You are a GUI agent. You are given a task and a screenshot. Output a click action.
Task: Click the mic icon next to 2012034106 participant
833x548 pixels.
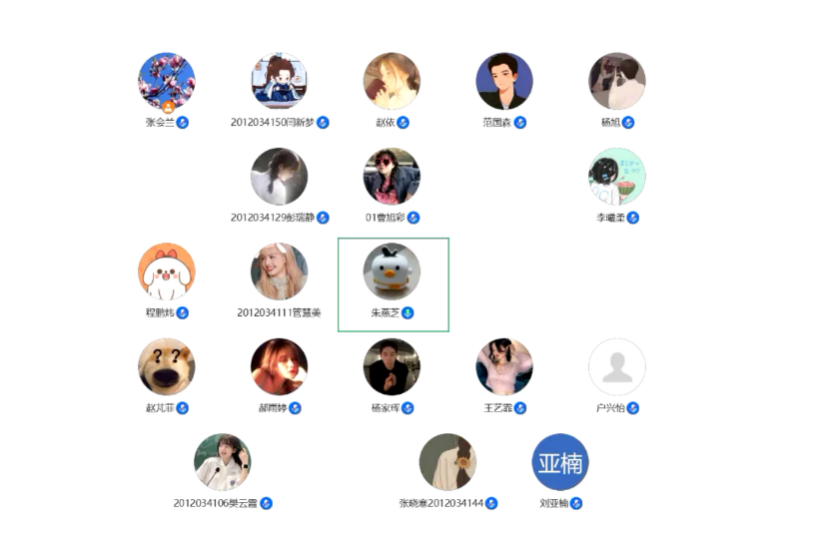point(266,503)
